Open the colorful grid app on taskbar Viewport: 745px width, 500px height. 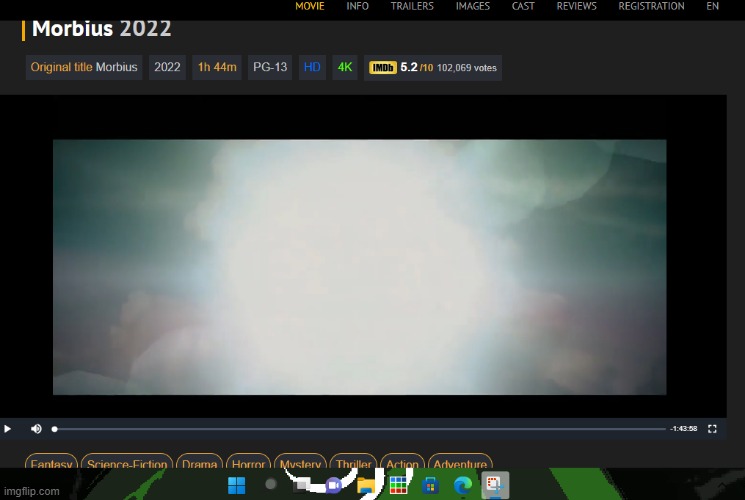398,486
